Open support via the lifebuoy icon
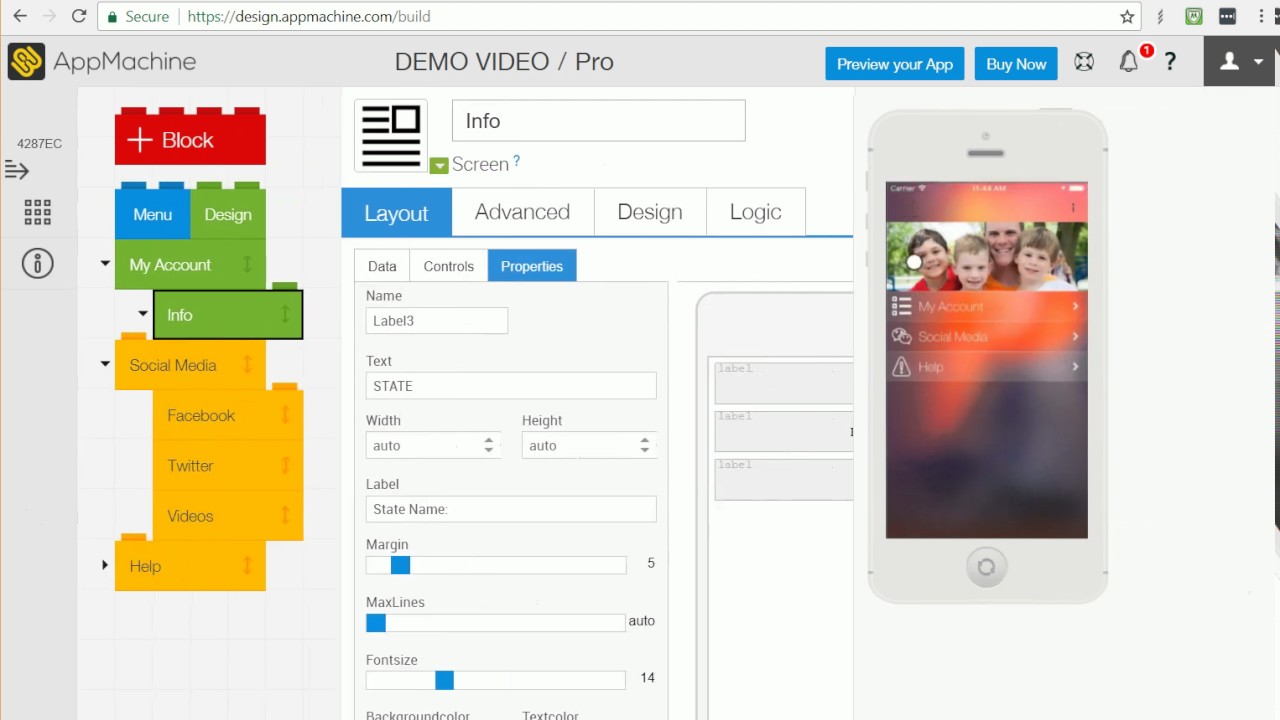1280x720 pixels. (1083, 61)
